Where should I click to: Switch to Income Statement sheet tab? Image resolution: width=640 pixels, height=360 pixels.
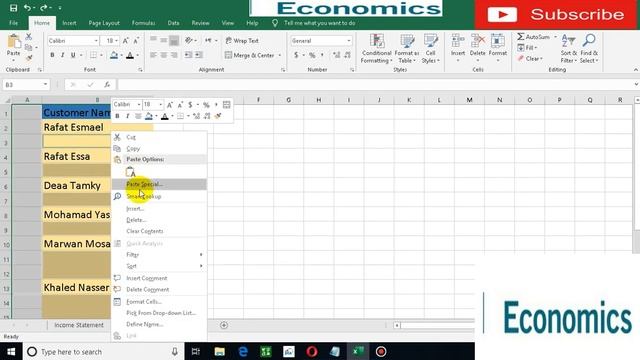point(79,325)
